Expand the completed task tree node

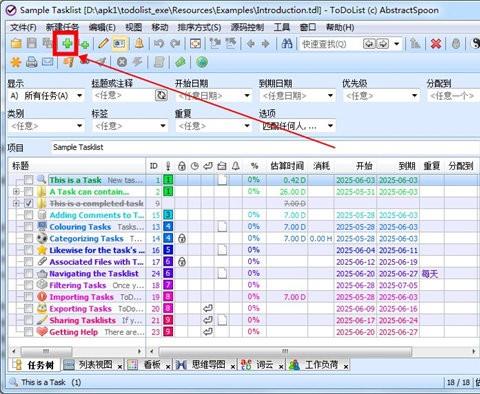point(16,204)
